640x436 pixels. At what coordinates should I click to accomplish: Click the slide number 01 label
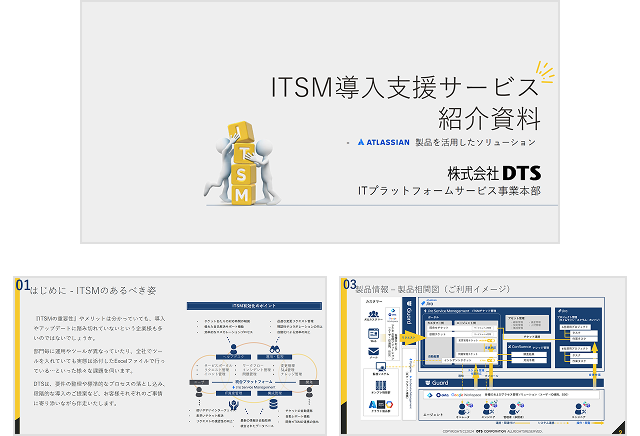22,286
